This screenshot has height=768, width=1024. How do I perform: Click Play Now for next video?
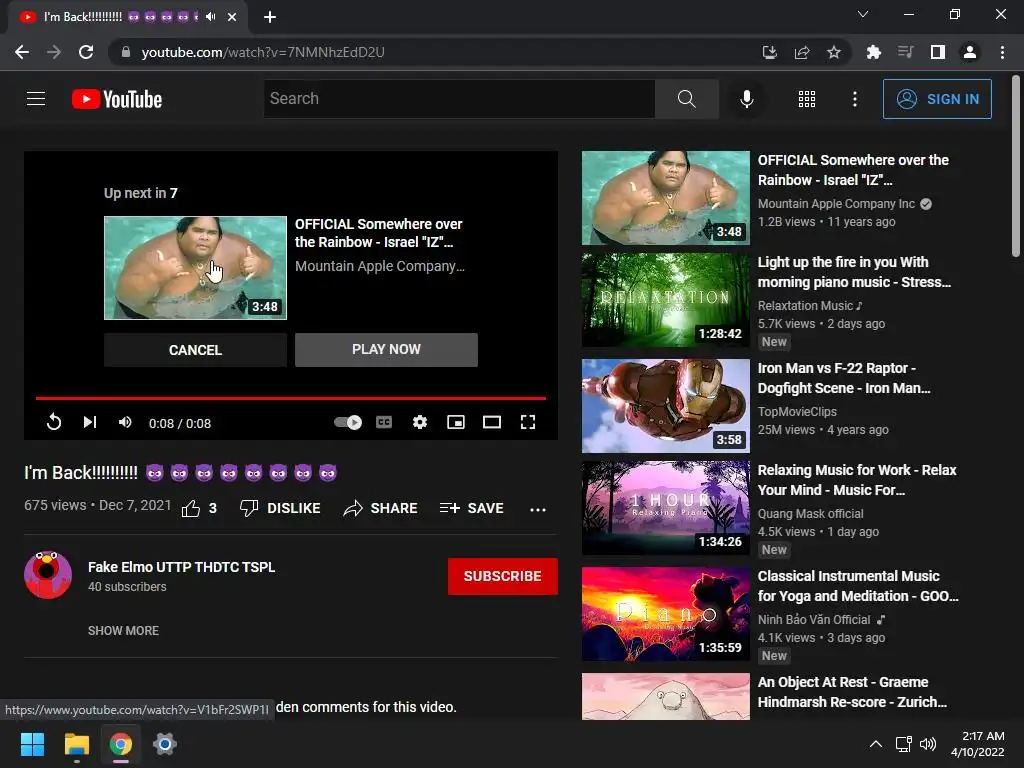coord(386,349)
